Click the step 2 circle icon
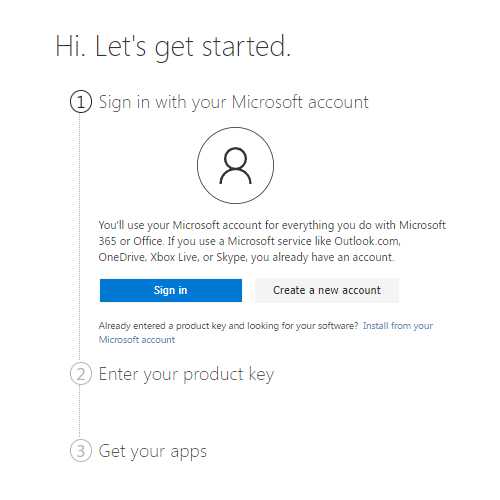500x500 pixels. [81, 374]
